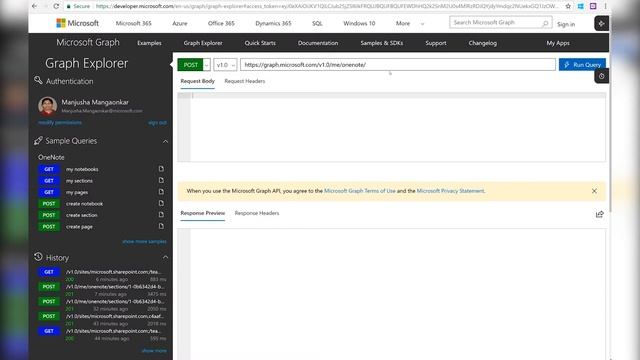This screenshot has width=640, height=360.
Task: Open the Graph Explorer menu item
Action: 203,43
